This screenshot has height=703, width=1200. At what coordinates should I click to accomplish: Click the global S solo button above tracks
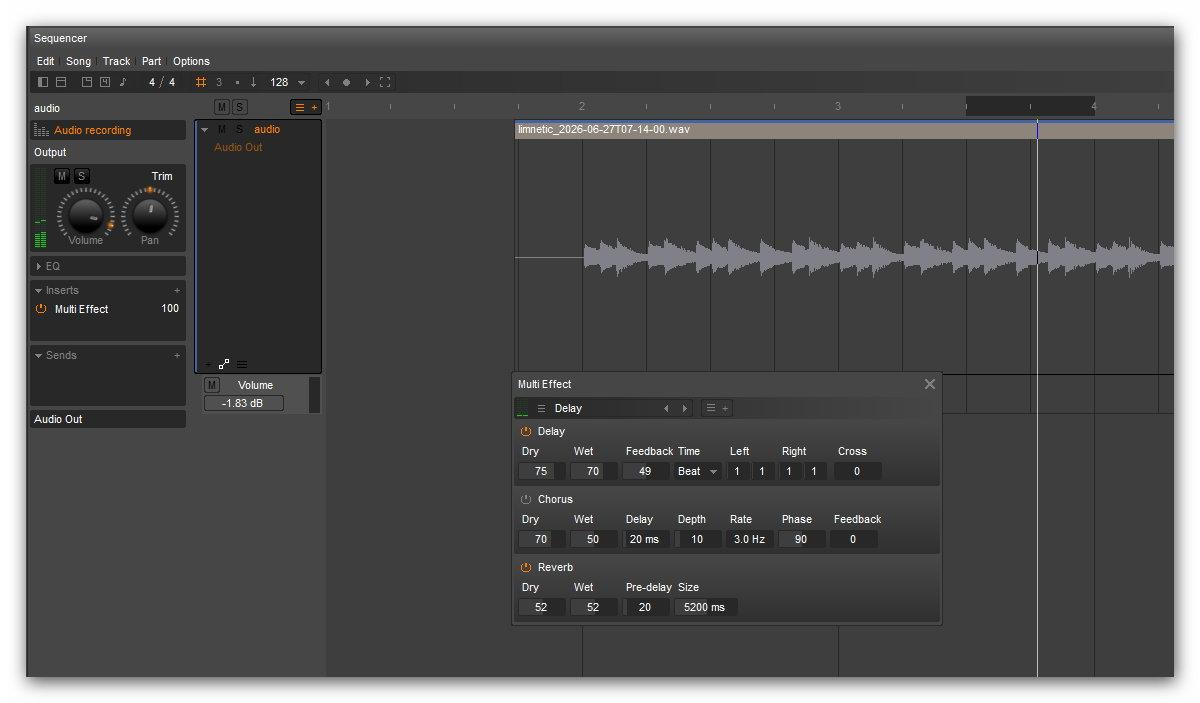(x=239, y=107)
